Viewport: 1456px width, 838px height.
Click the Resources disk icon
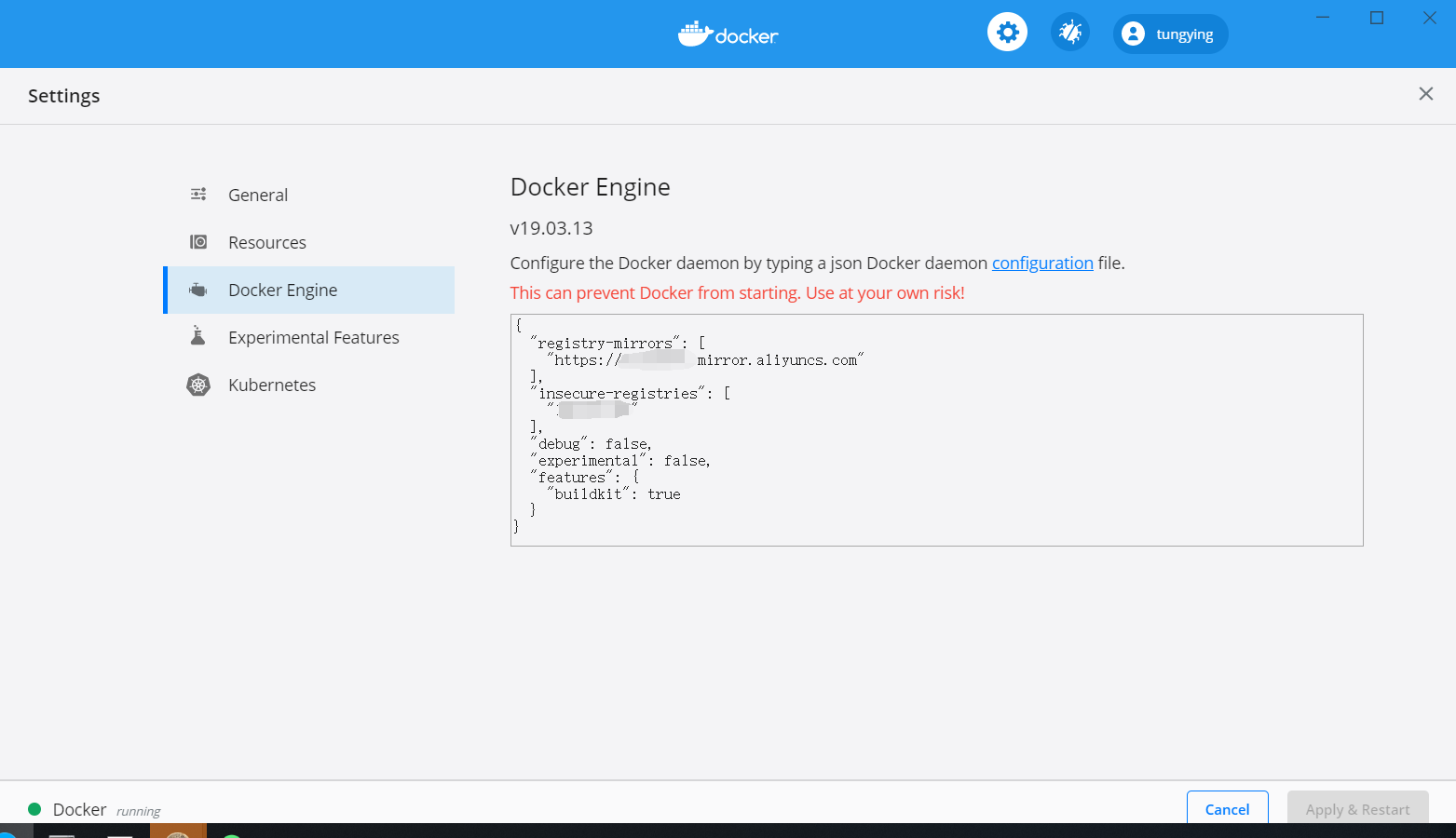pos(198,242)
